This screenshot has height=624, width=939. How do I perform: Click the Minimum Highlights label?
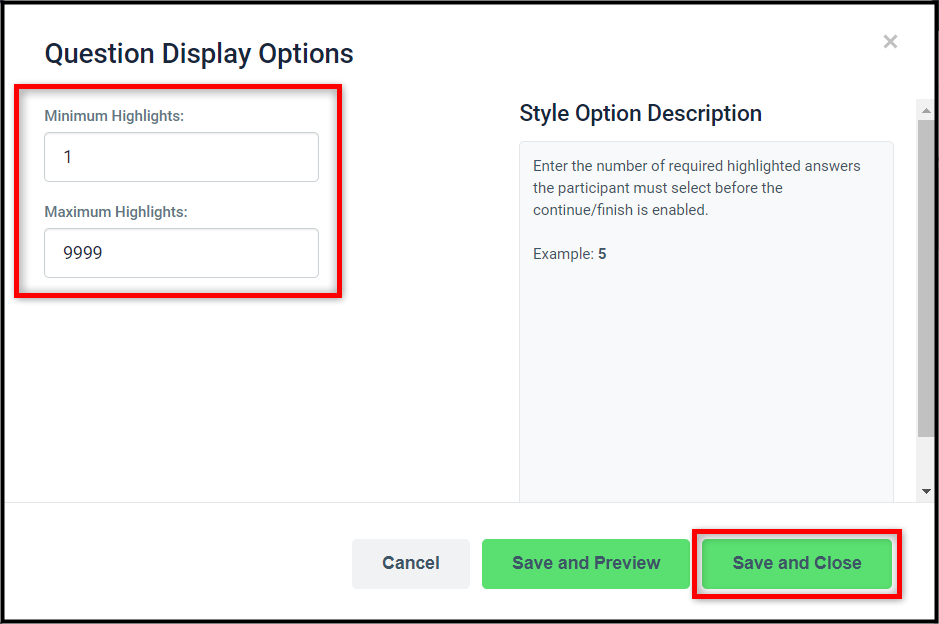(114, 116)
